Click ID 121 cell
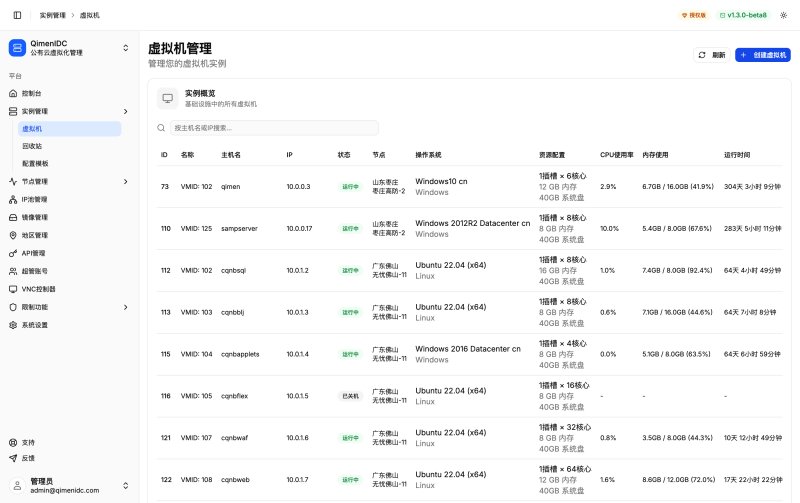Viewport: 800px width, 503px height. pos(166,438)
